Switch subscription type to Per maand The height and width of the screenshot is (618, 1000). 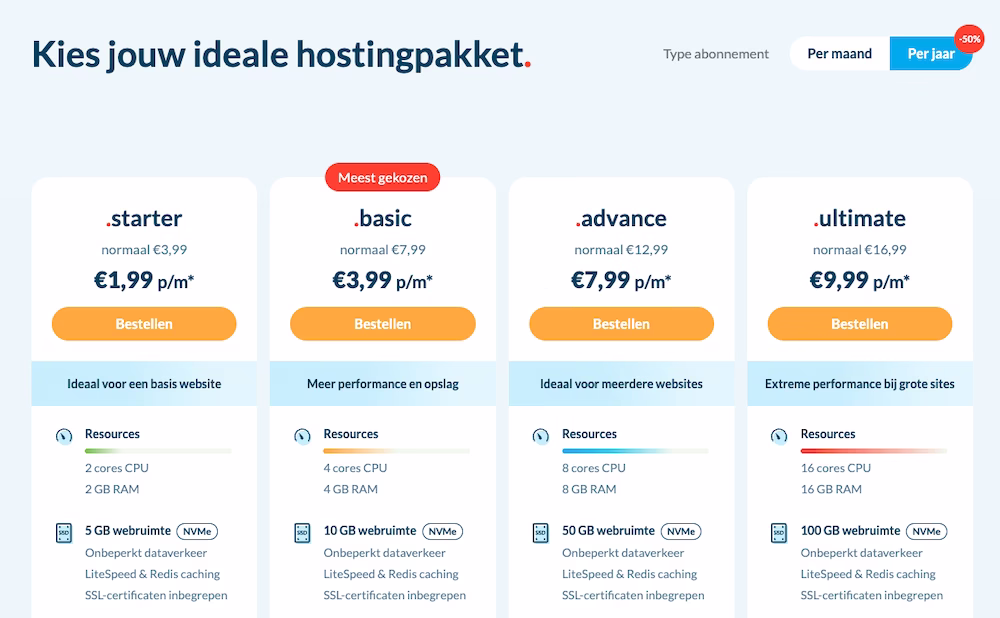click(x=839, y=54)
